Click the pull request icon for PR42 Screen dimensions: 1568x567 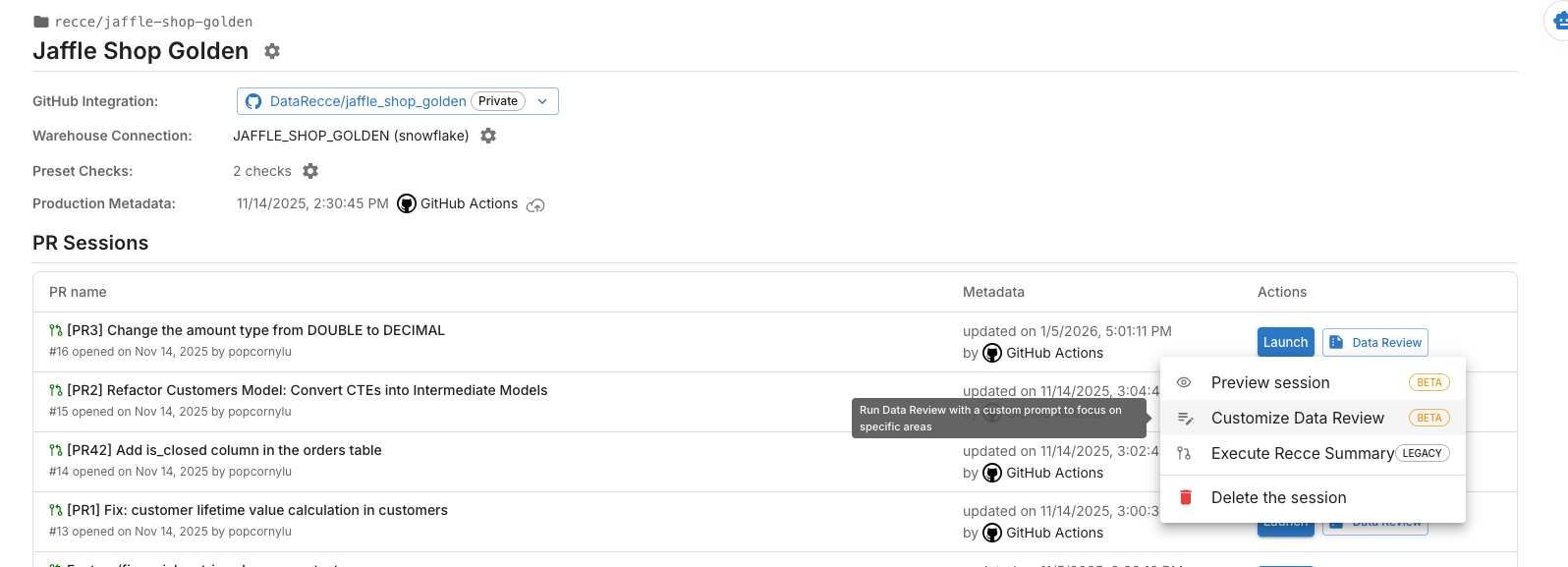(x=56, y=451)
